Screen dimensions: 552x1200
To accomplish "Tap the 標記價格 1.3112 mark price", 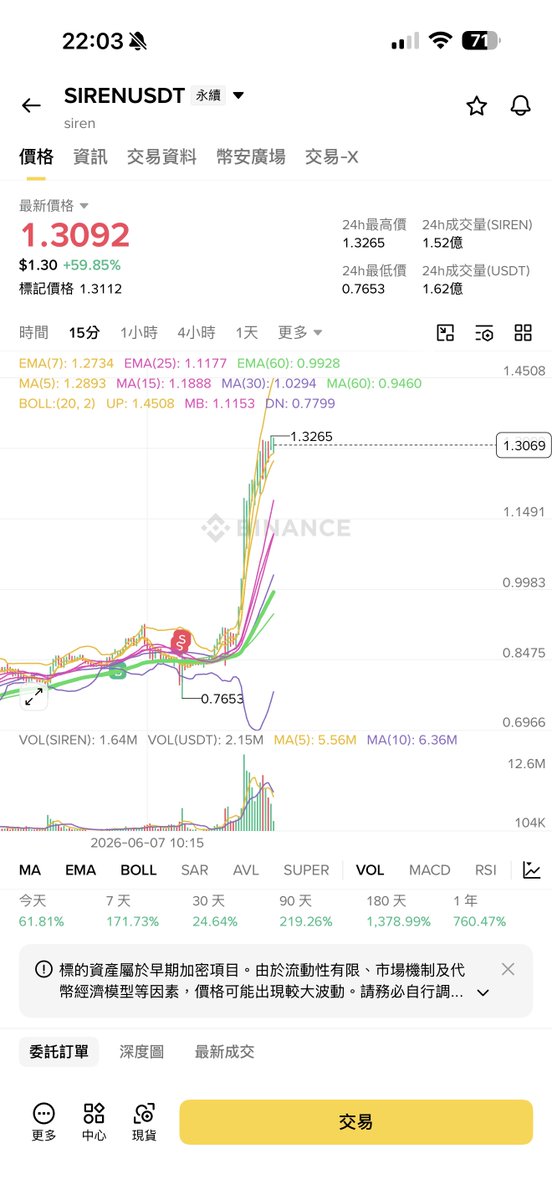I will pos(70,288).
